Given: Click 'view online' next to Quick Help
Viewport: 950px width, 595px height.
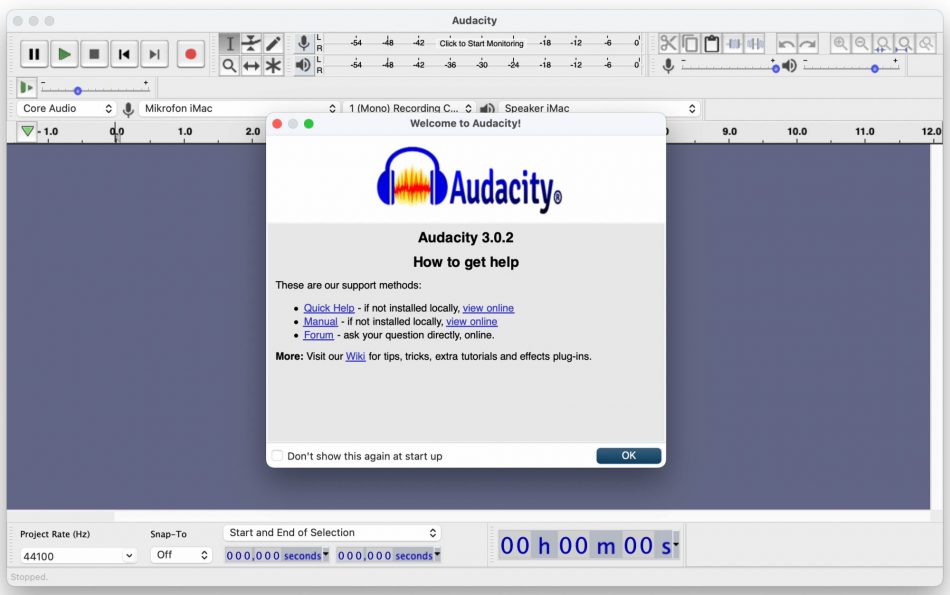Looking at the screenshot, I should (x=488, y=308).
